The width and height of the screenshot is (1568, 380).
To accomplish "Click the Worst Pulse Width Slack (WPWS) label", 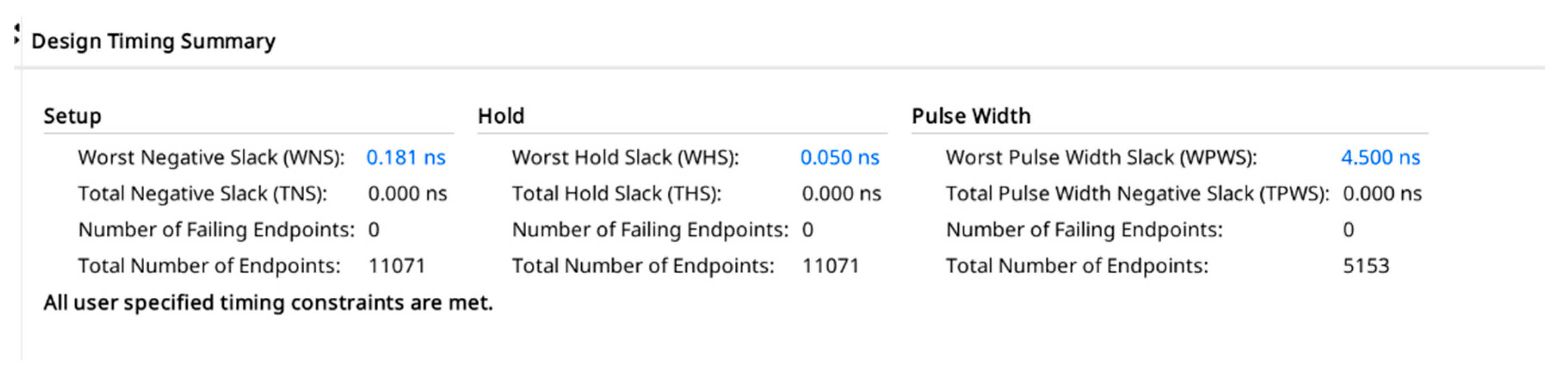I will coord(1101,157).
